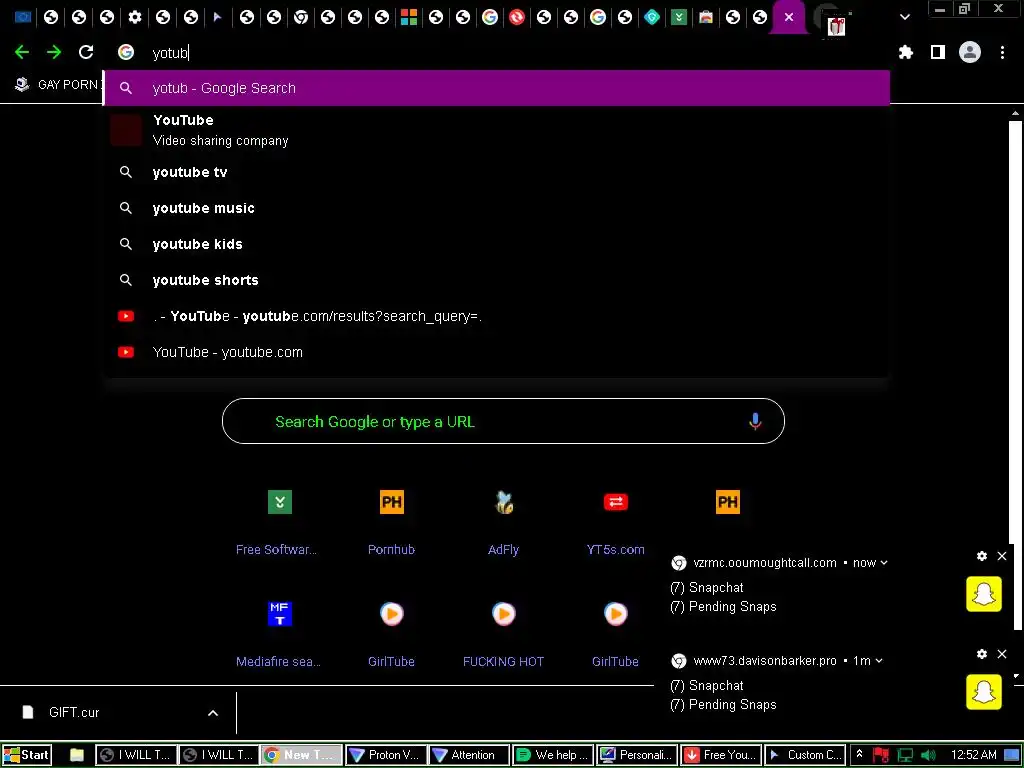Screen dimensions: 1024x768
Task: Open settings for the vzrmc.ooumoughtcall.com notification
Action: coord(982,556)
